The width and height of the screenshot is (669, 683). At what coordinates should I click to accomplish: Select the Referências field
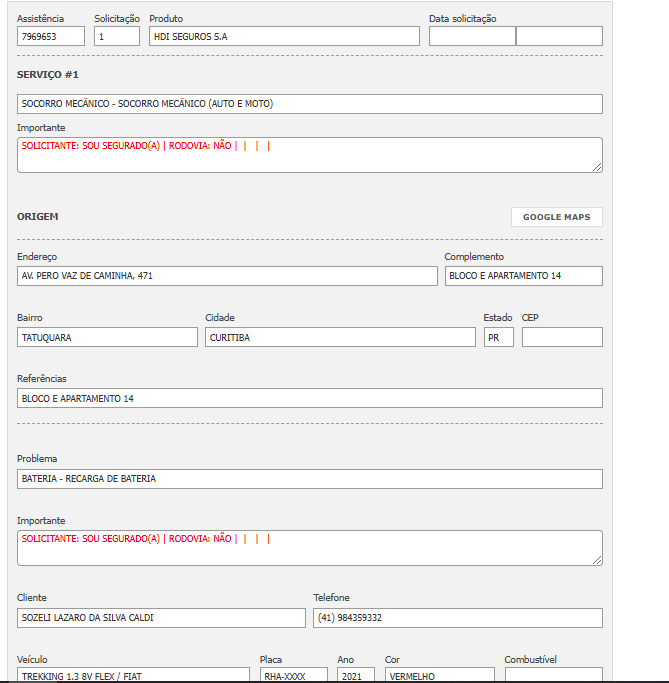[x=309, y=398]
